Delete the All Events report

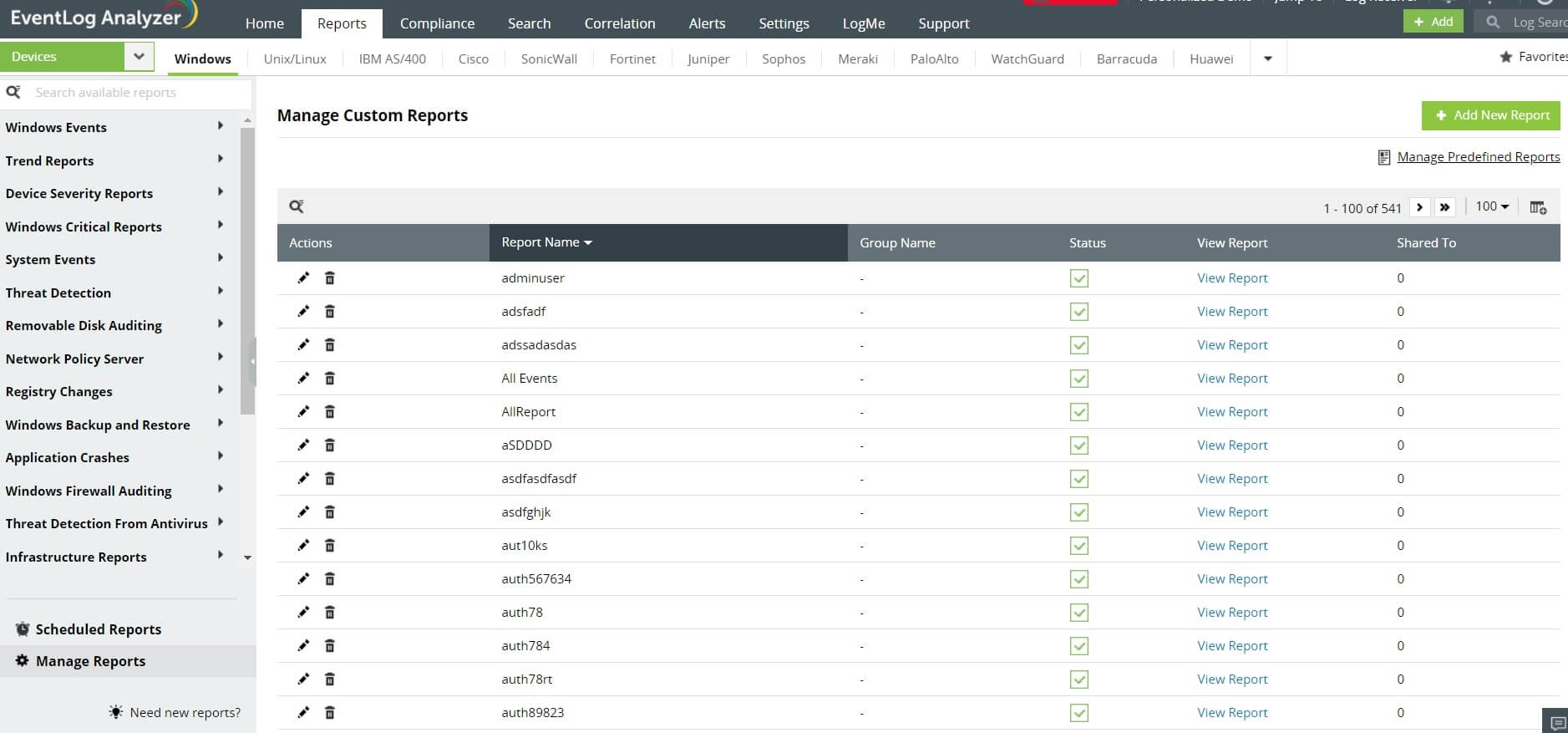click(330, 378)
